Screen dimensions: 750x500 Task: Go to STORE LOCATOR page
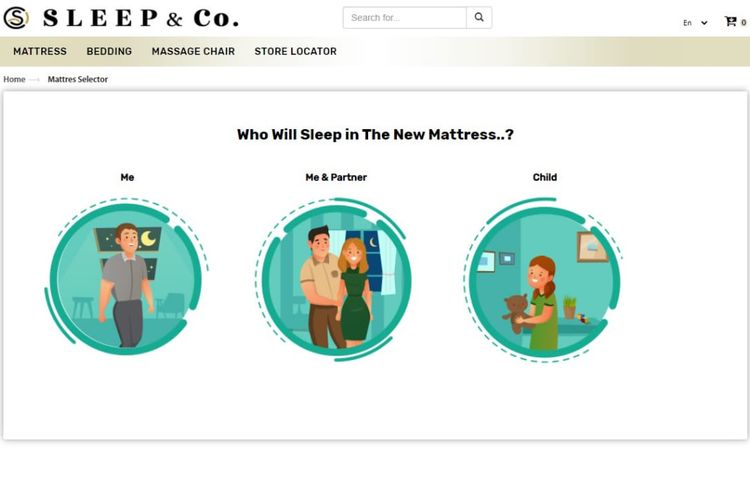296,51
